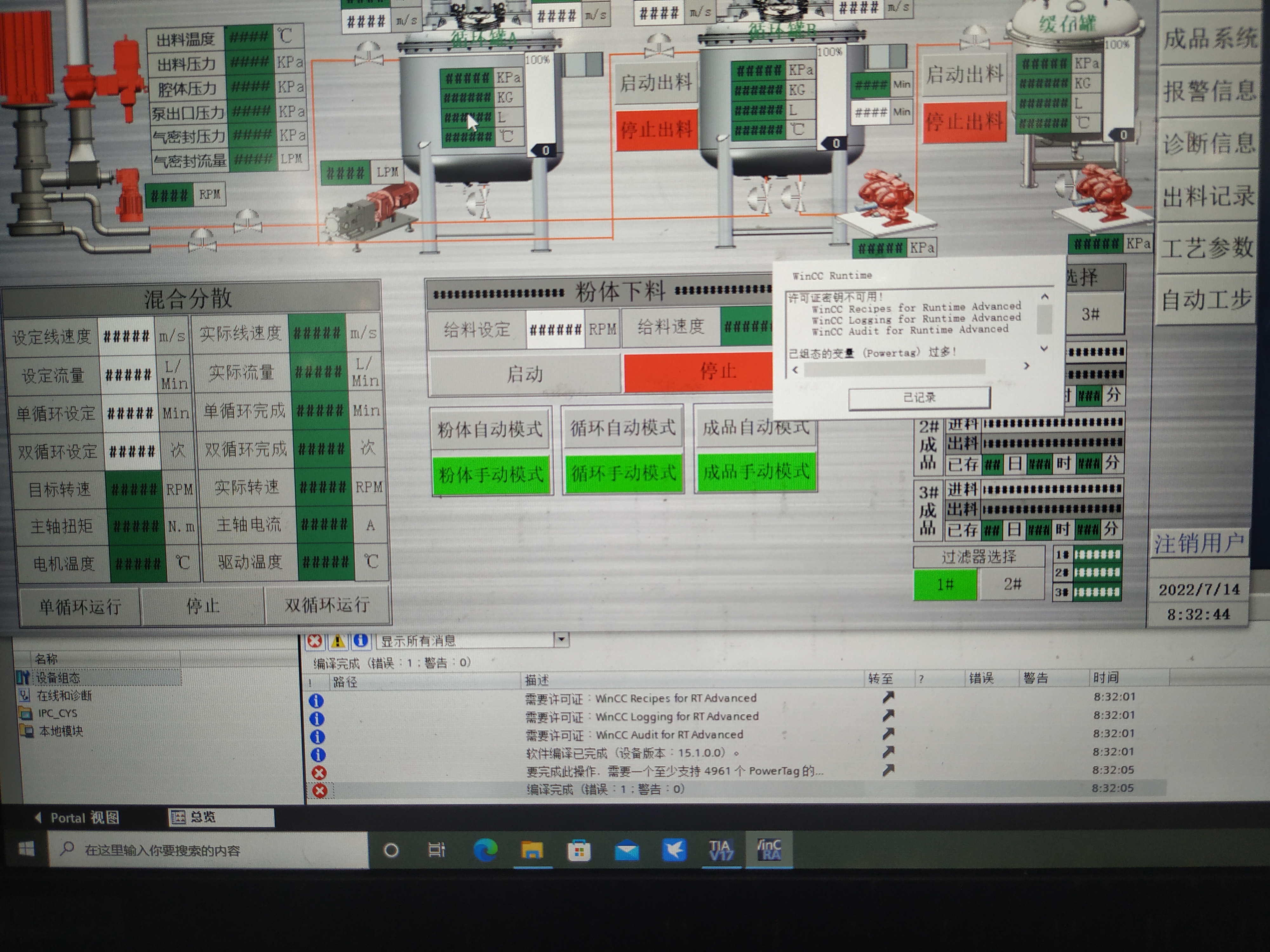Click the 给料设定 RPM input field

click(555, 329)
